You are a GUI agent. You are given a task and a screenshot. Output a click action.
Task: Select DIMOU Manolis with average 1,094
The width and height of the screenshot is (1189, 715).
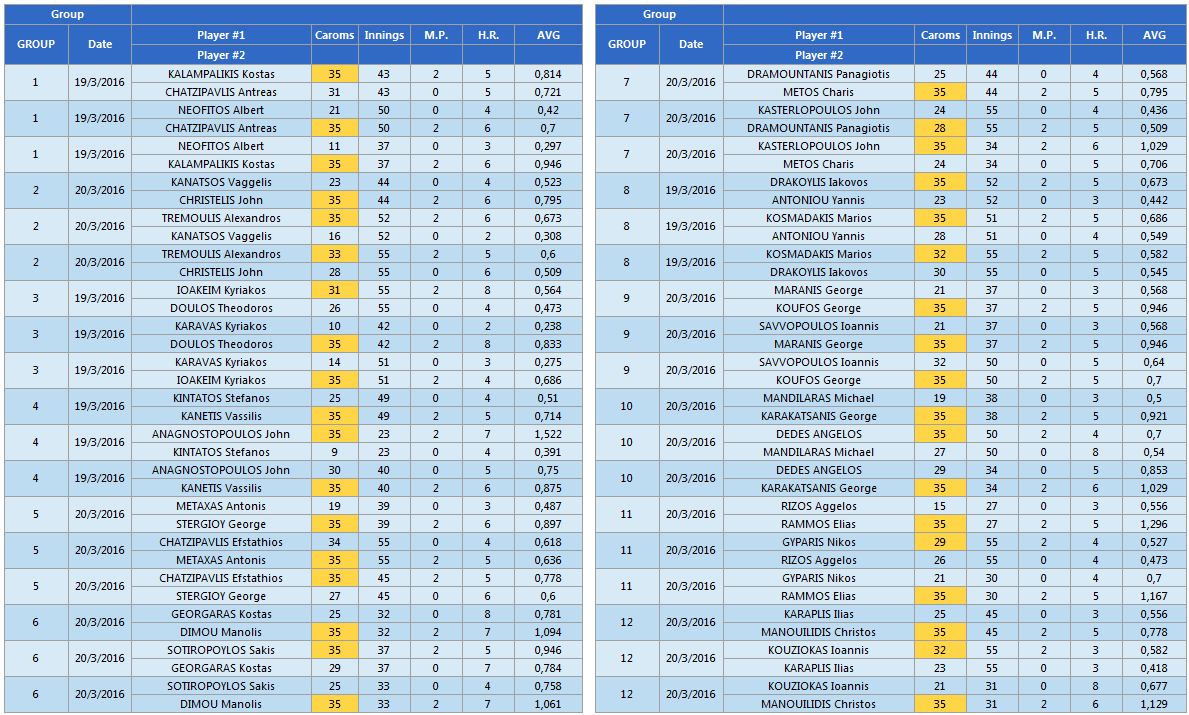pos(221,632)
